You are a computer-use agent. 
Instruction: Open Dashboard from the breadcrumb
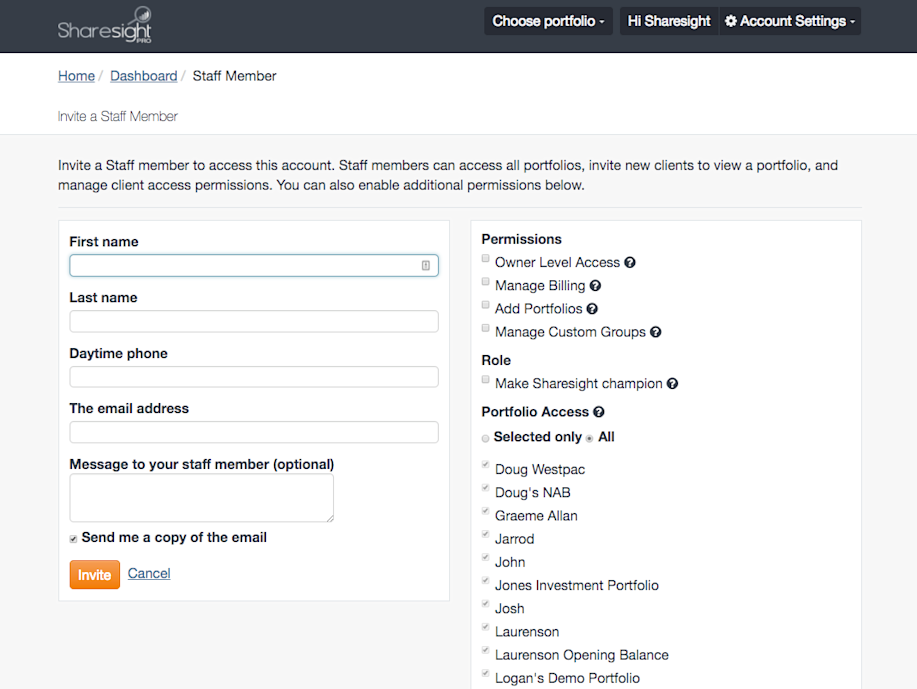point(143,76)
